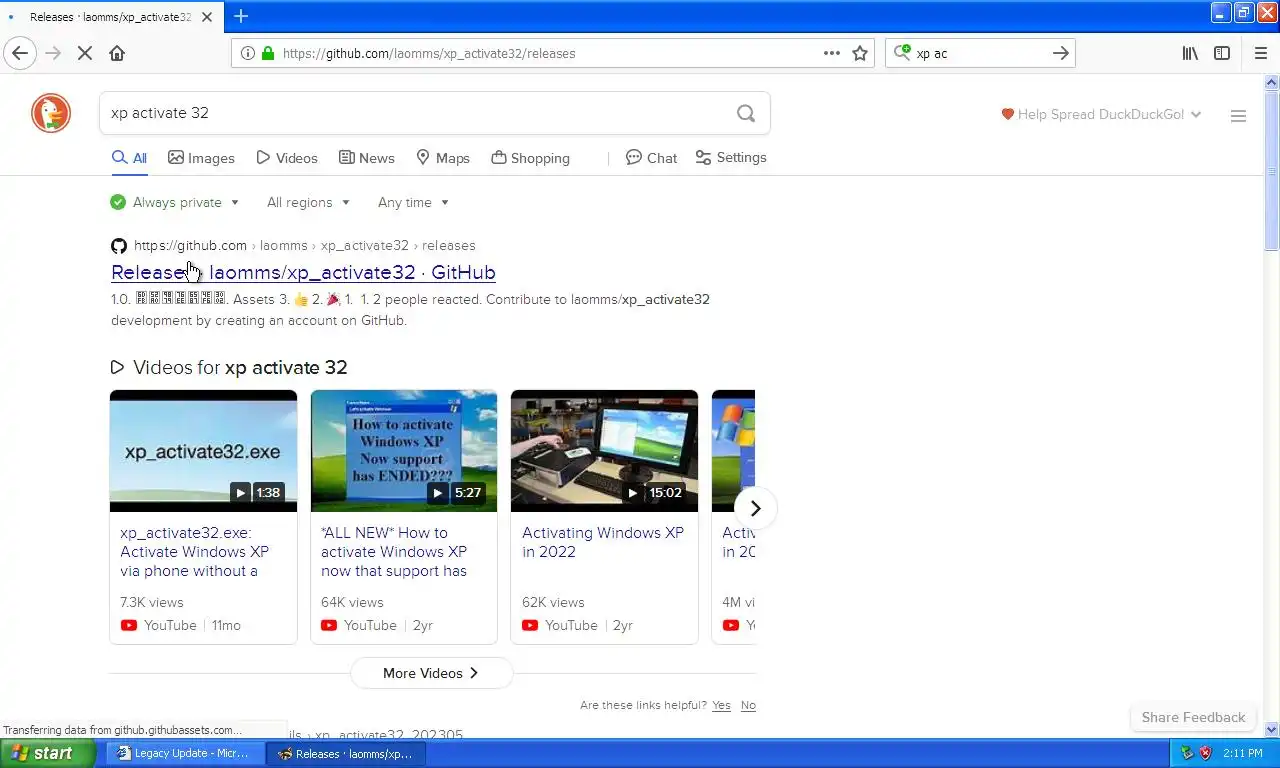1280x768 pixels.
Task: Open the ALL NEW How to activate video title
Action: [394, 552]
